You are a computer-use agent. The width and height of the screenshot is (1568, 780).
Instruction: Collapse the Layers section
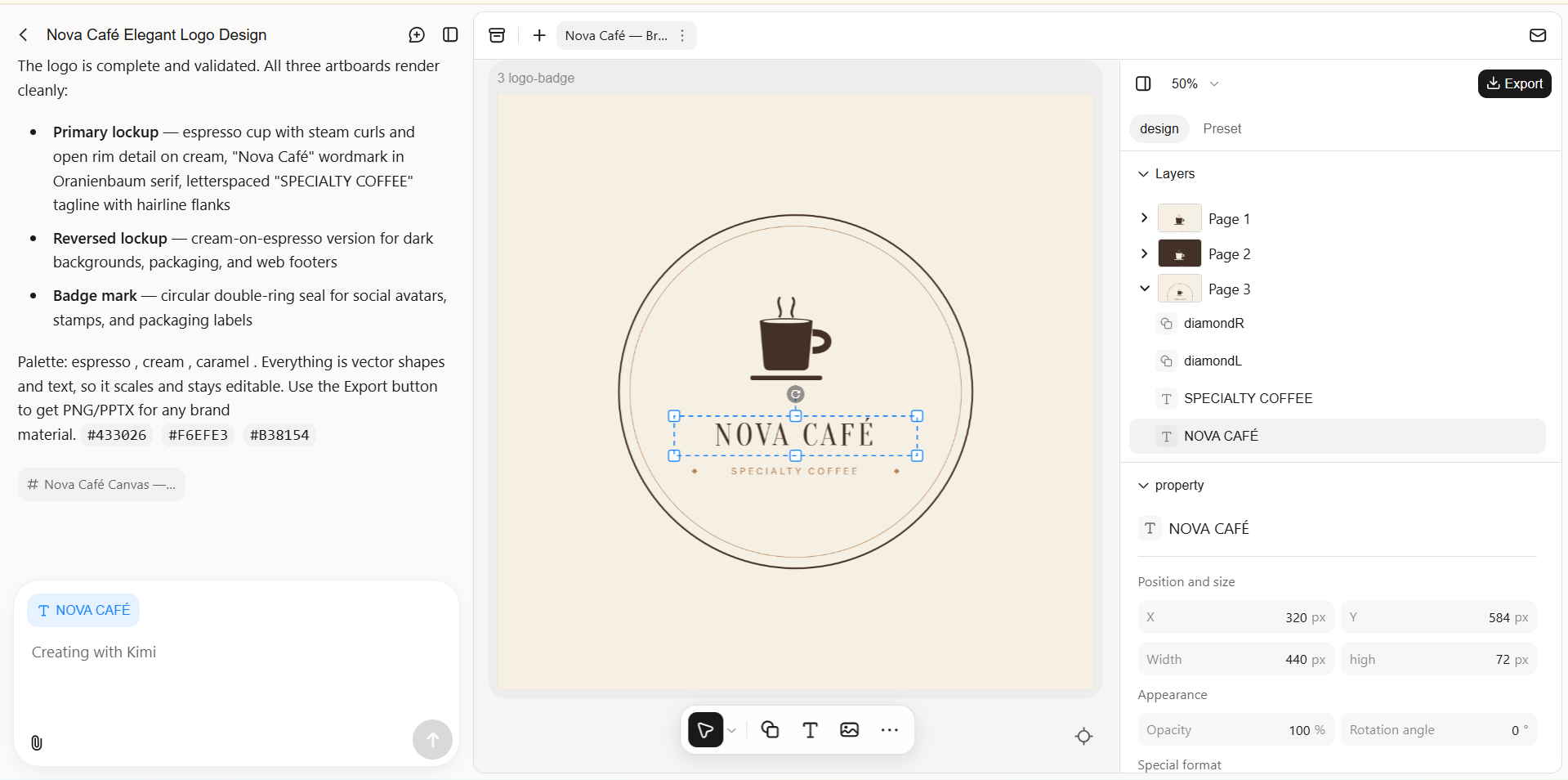pos(1143,173)
